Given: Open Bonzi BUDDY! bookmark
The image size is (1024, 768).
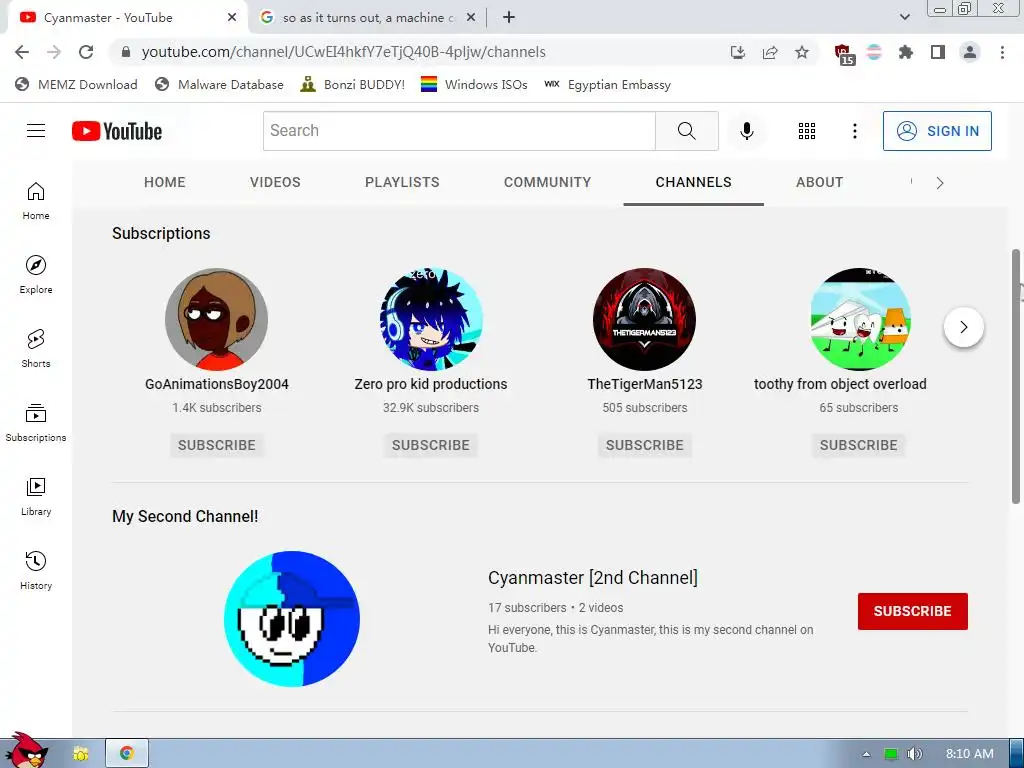Looking at the screenshot, I should (353, 85).
